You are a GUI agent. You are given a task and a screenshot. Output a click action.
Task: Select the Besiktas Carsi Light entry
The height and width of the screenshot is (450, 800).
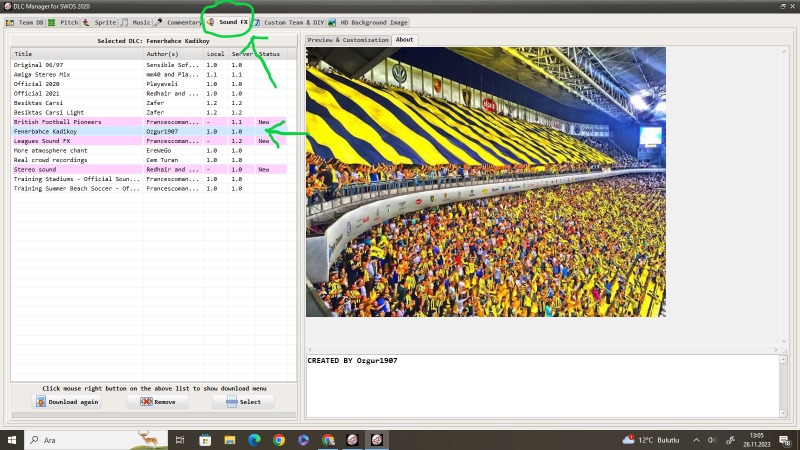coord(48,113)
